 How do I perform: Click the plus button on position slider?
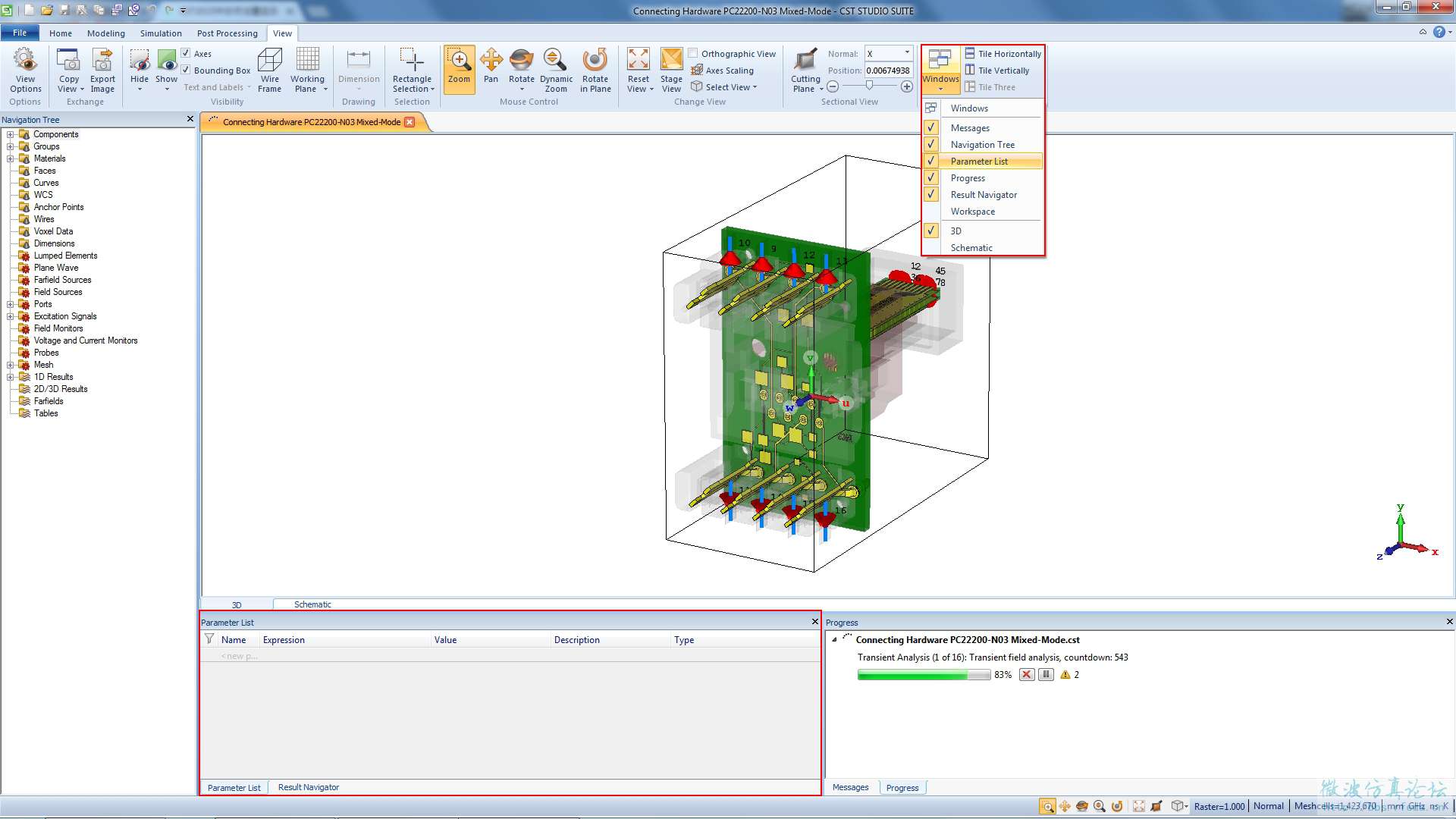coord(906,86)
